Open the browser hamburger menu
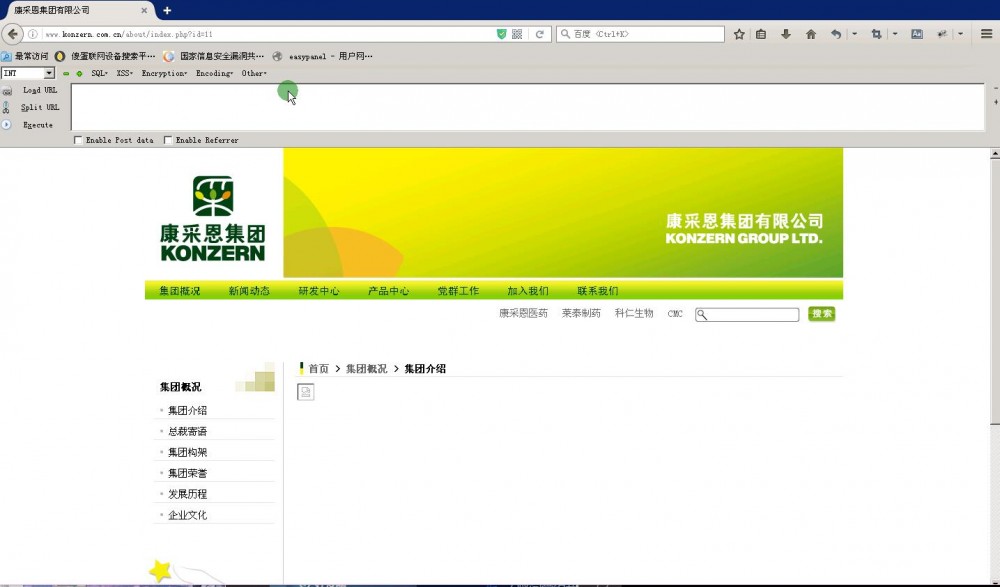Image resolution: width=1000 pixels, height=587 pixels. point(986,34)
